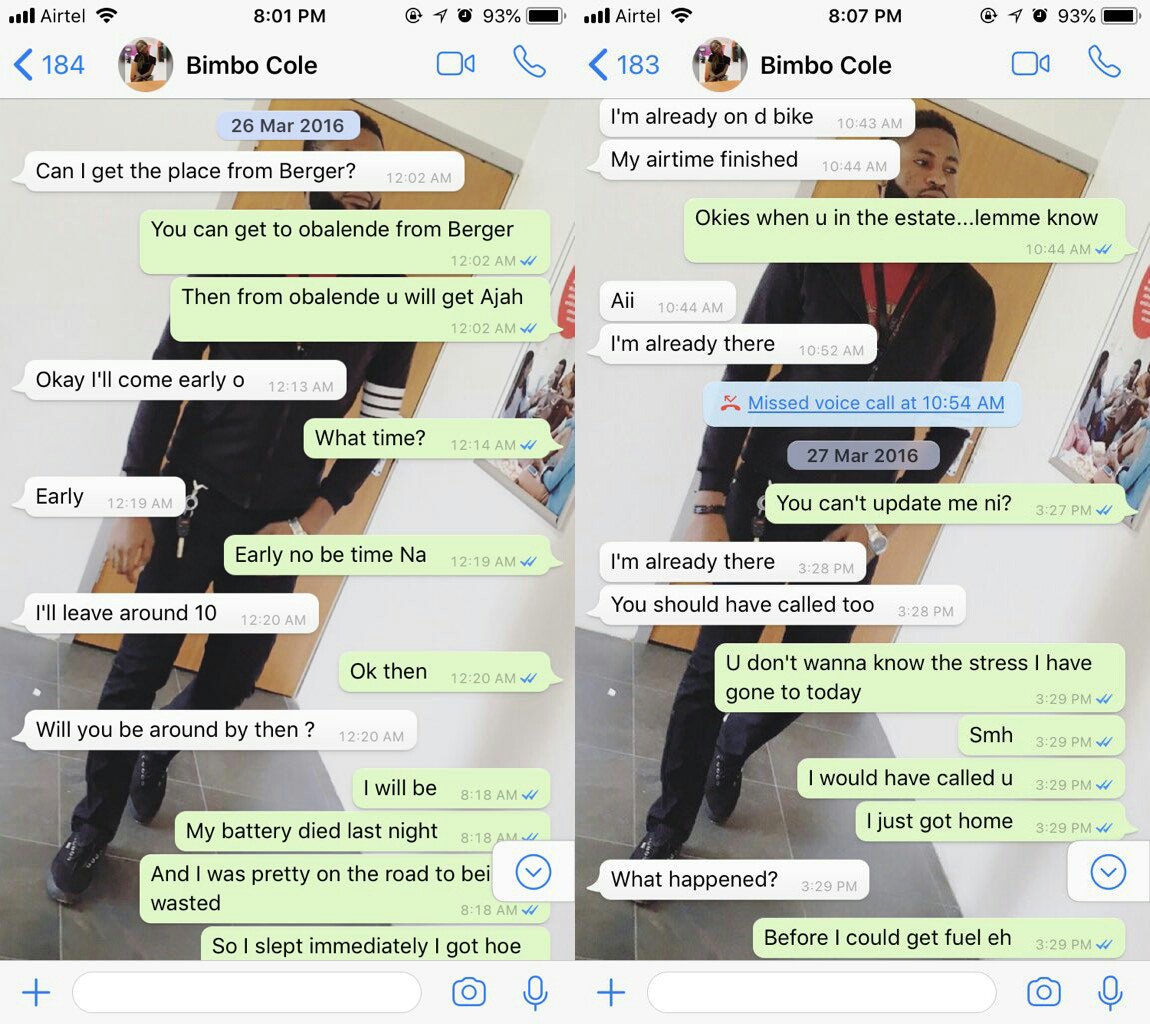
Task: Go back to chats showing 184
Action: (x=49, y=65)
